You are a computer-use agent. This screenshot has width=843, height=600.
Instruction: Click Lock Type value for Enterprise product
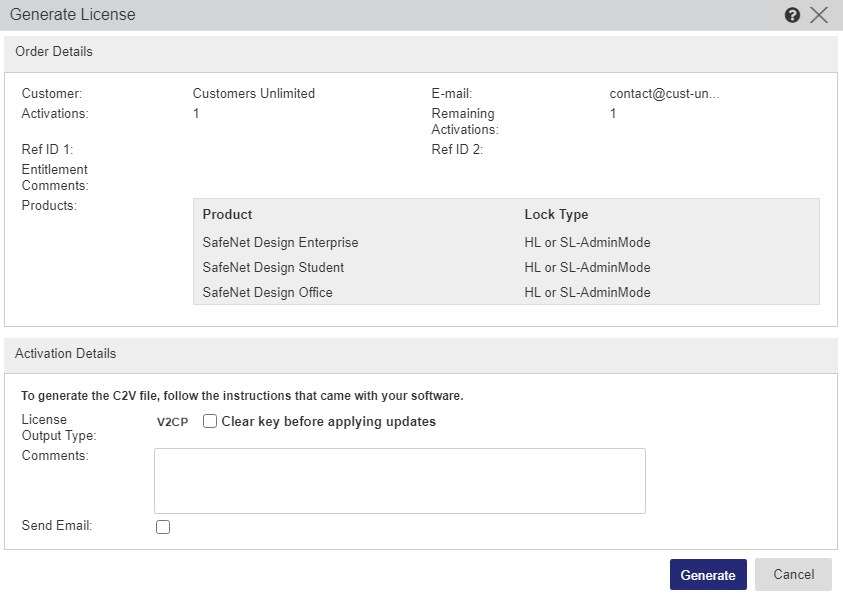tap(587, 243)
